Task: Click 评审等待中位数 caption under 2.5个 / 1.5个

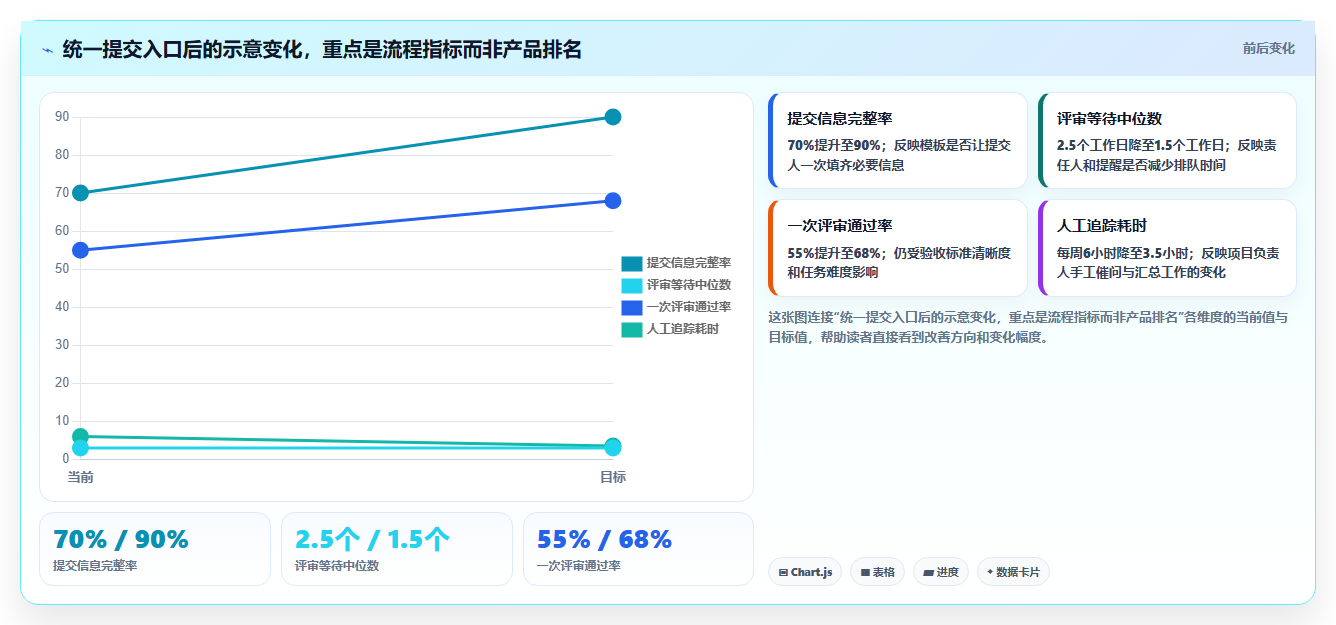Action: pyautogui.click(x=337, y=566)
